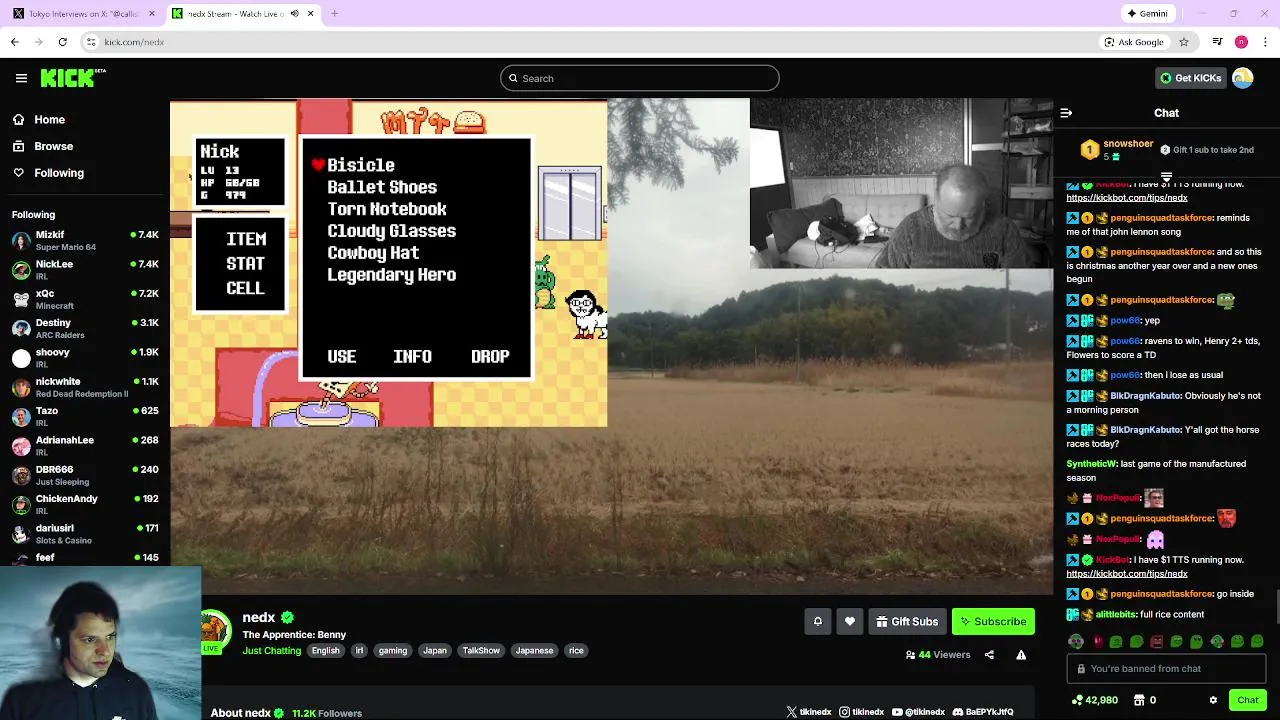This screenshot has width=1280, height=720.
Task: Open NickLee channel in Following list
Action: [85, 270]
